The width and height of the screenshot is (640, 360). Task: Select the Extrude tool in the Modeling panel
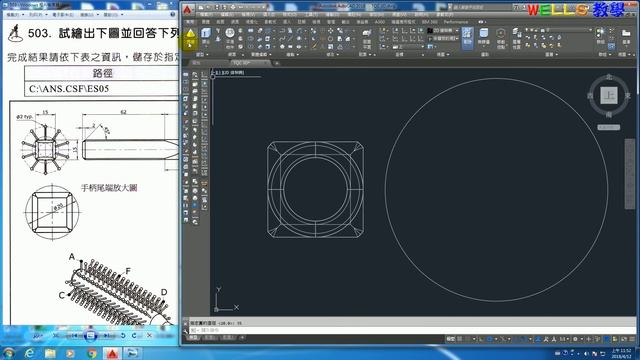206,36
